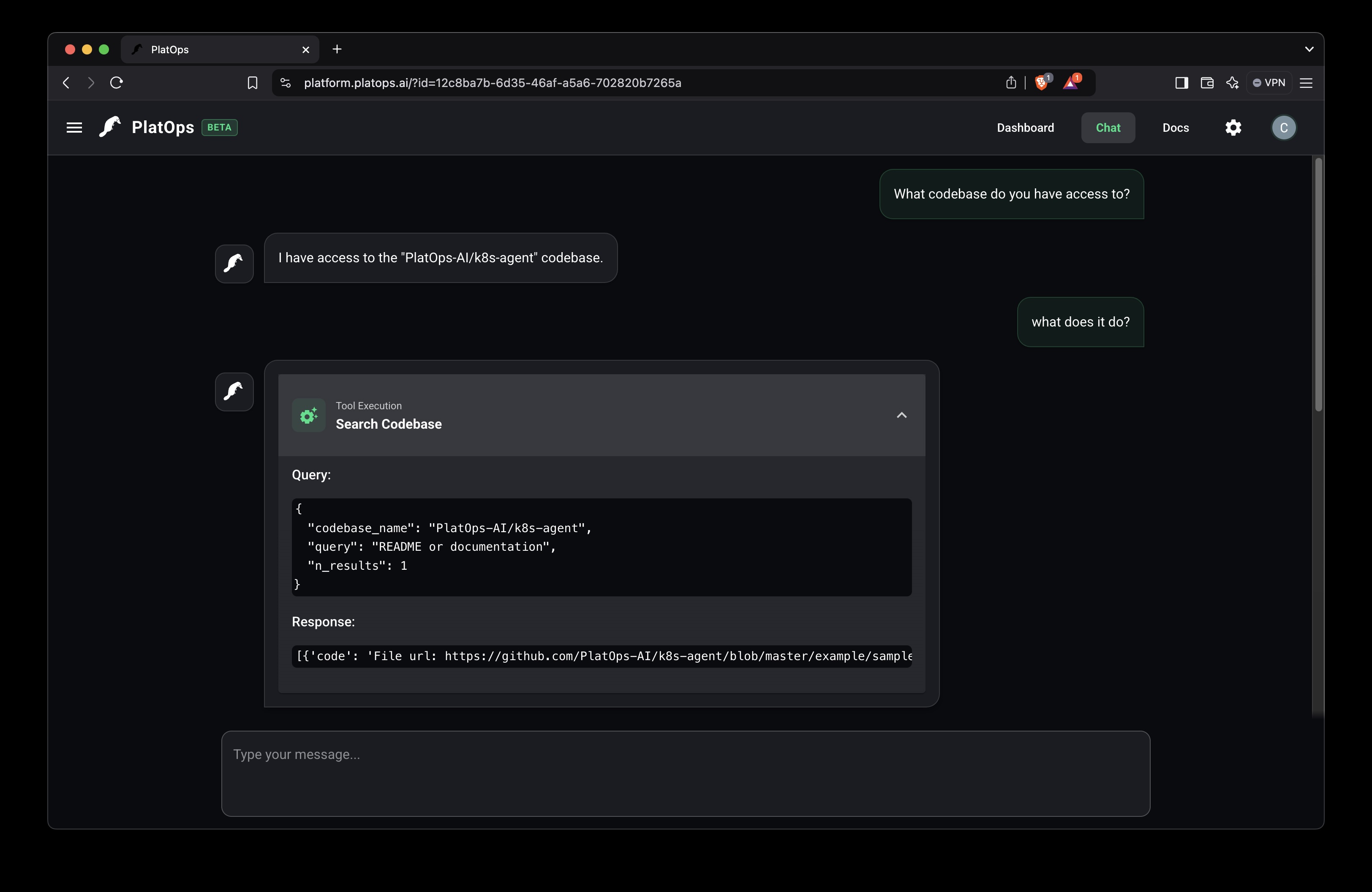Open Brave Shields lion icon
Viewport: 1372px width, 892px height.
point(1042,82)
